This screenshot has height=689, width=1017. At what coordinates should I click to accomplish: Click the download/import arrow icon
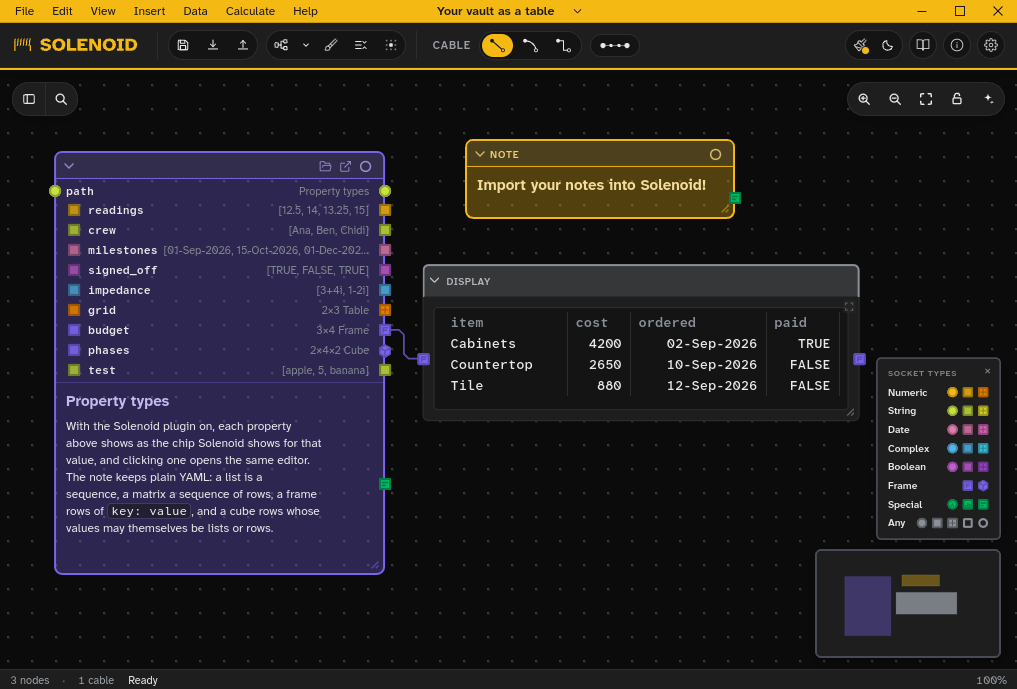(x=213, y=45)
